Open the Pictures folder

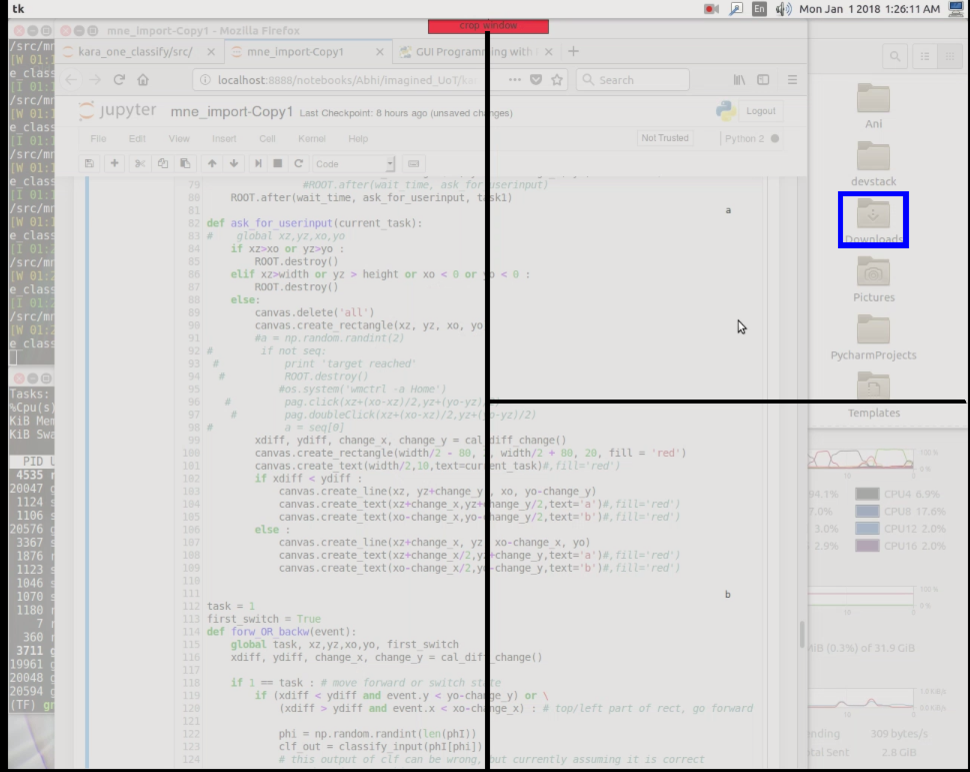point(873,279)
